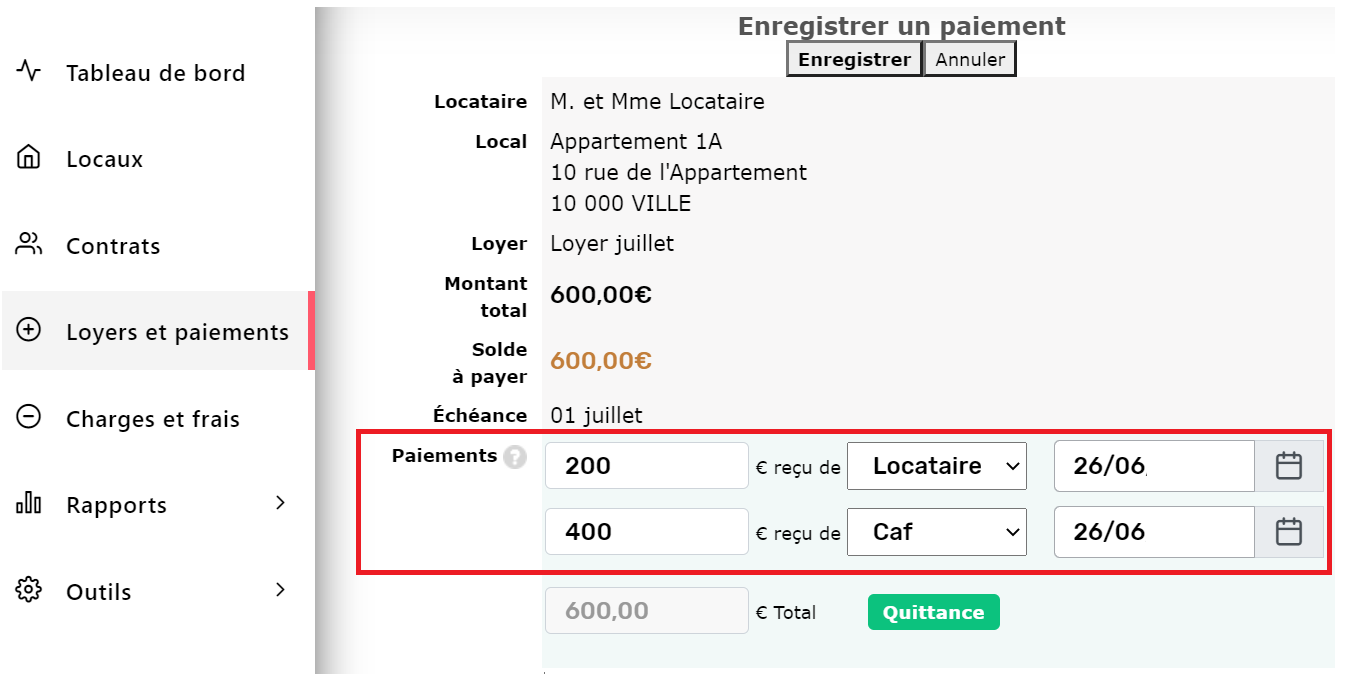
Task: Click the Charges et frais minus-circle icon
Action: click(29, 418)
